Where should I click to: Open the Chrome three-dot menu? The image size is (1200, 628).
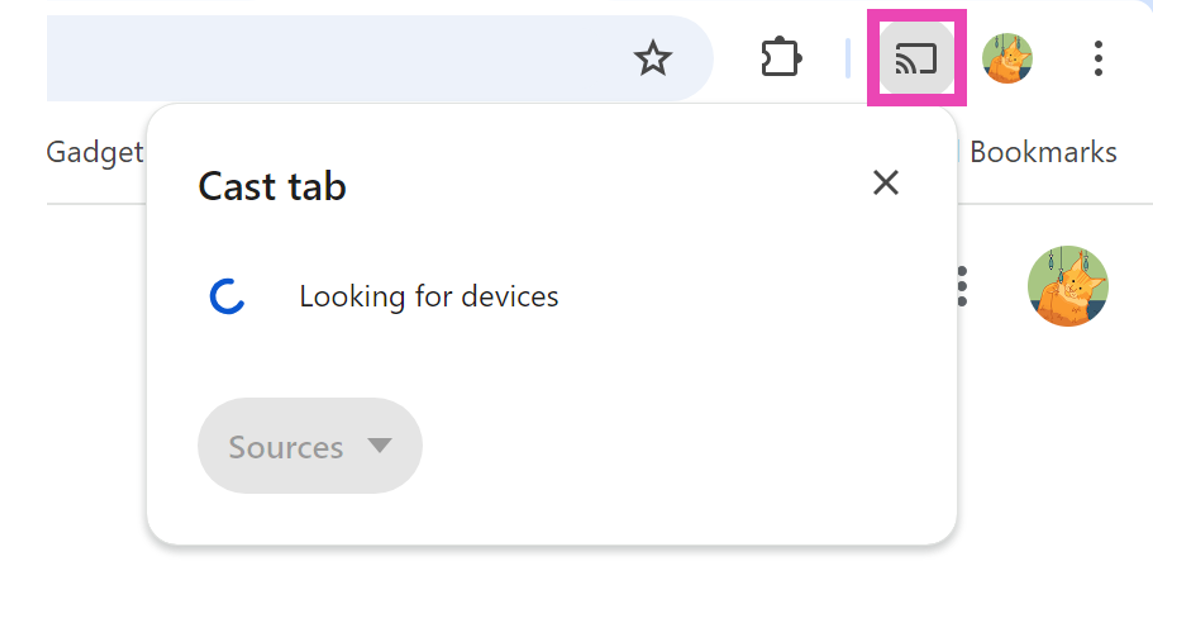click(1098, 59)
